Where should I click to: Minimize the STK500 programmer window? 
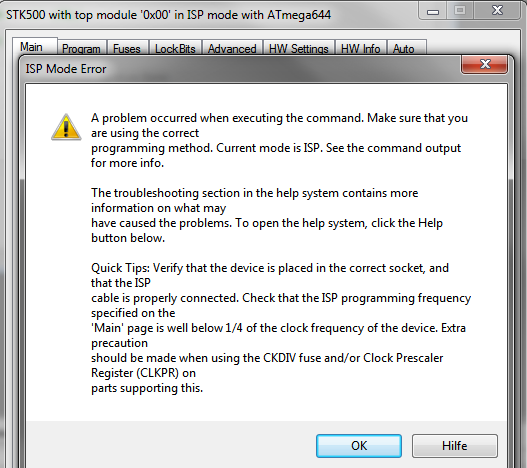click(x=433, y=11)
